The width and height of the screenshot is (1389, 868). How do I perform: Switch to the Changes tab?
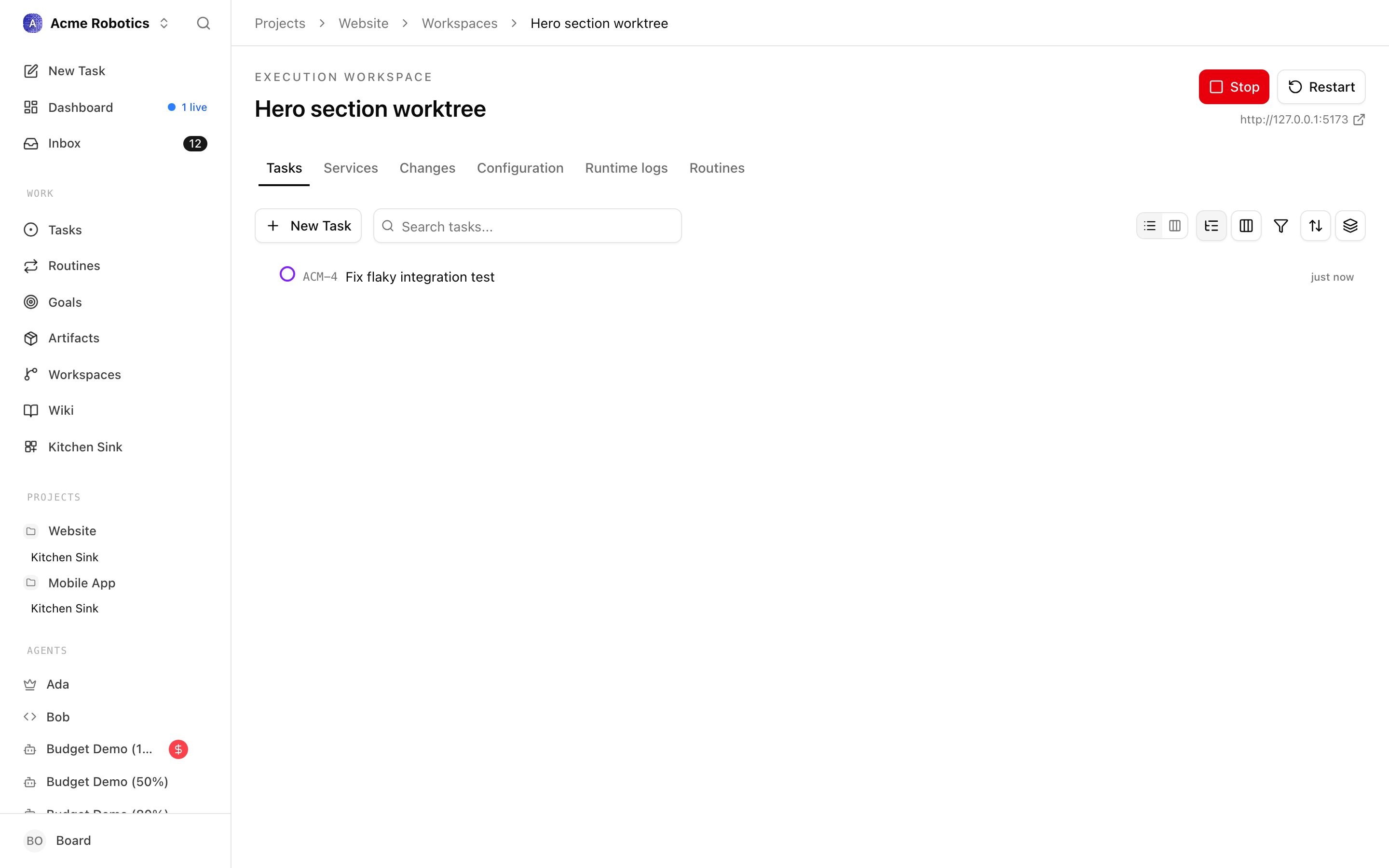[x=428, y=168]
